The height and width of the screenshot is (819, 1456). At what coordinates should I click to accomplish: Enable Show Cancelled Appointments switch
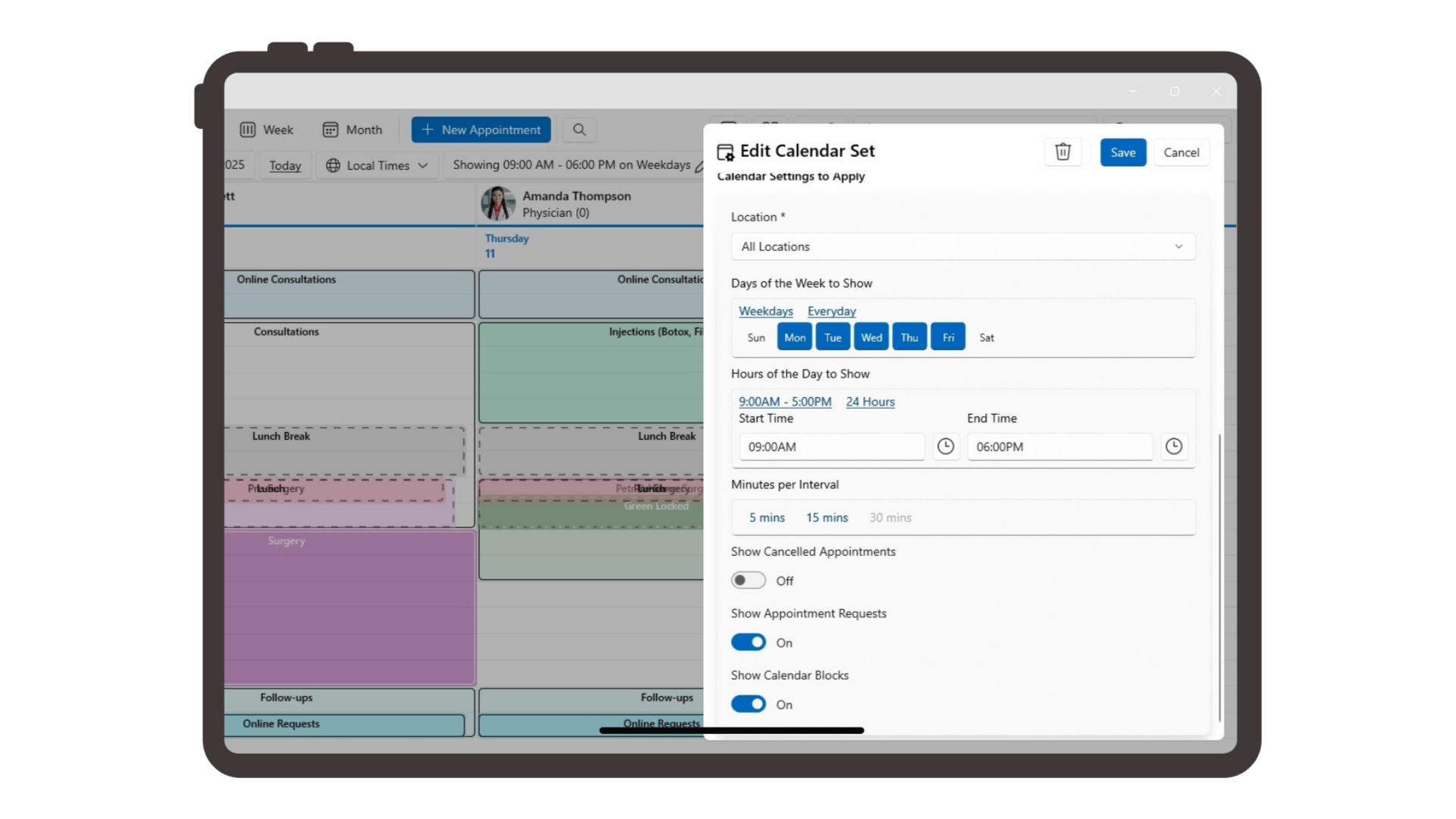click(748, 580)
